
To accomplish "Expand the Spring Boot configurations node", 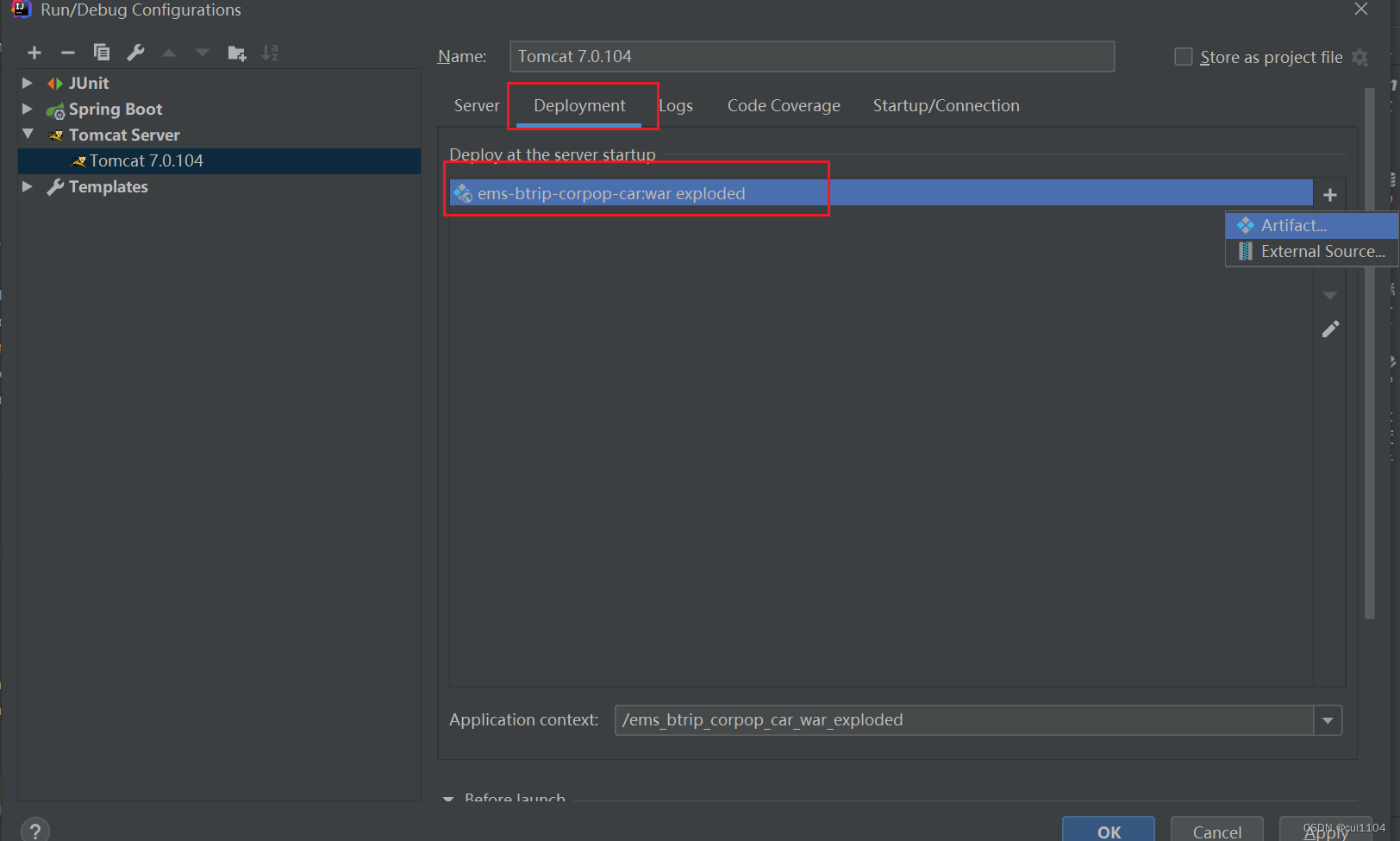I will click(27, 109).
